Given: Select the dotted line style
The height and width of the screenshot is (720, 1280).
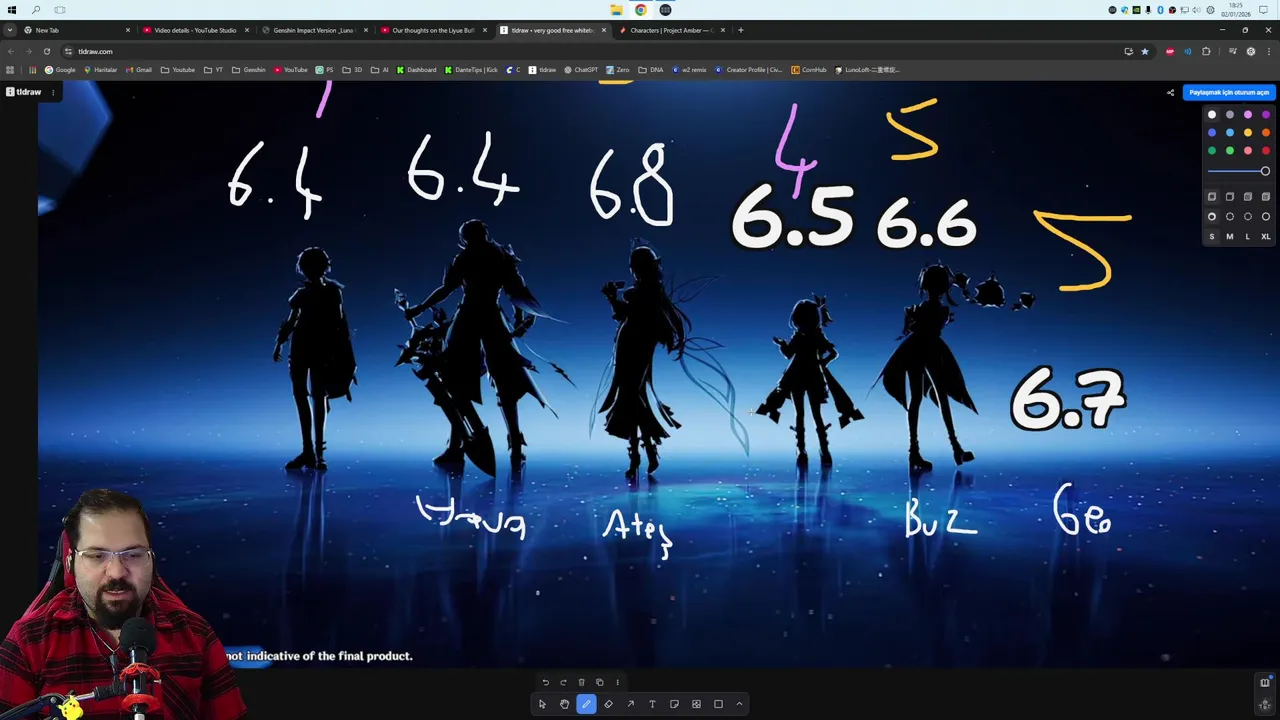Looking at the screenshot, I should pos(1248,217).
